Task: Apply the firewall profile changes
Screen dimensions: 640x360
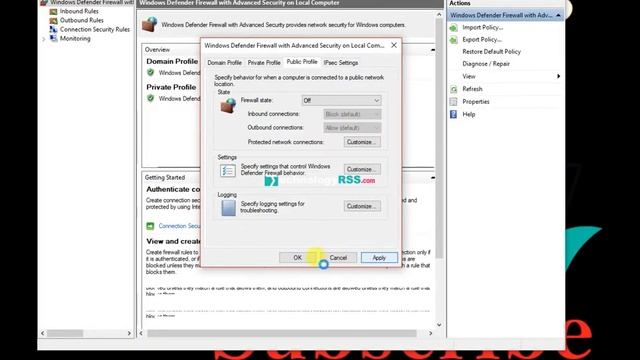Action: click(379, 258)
